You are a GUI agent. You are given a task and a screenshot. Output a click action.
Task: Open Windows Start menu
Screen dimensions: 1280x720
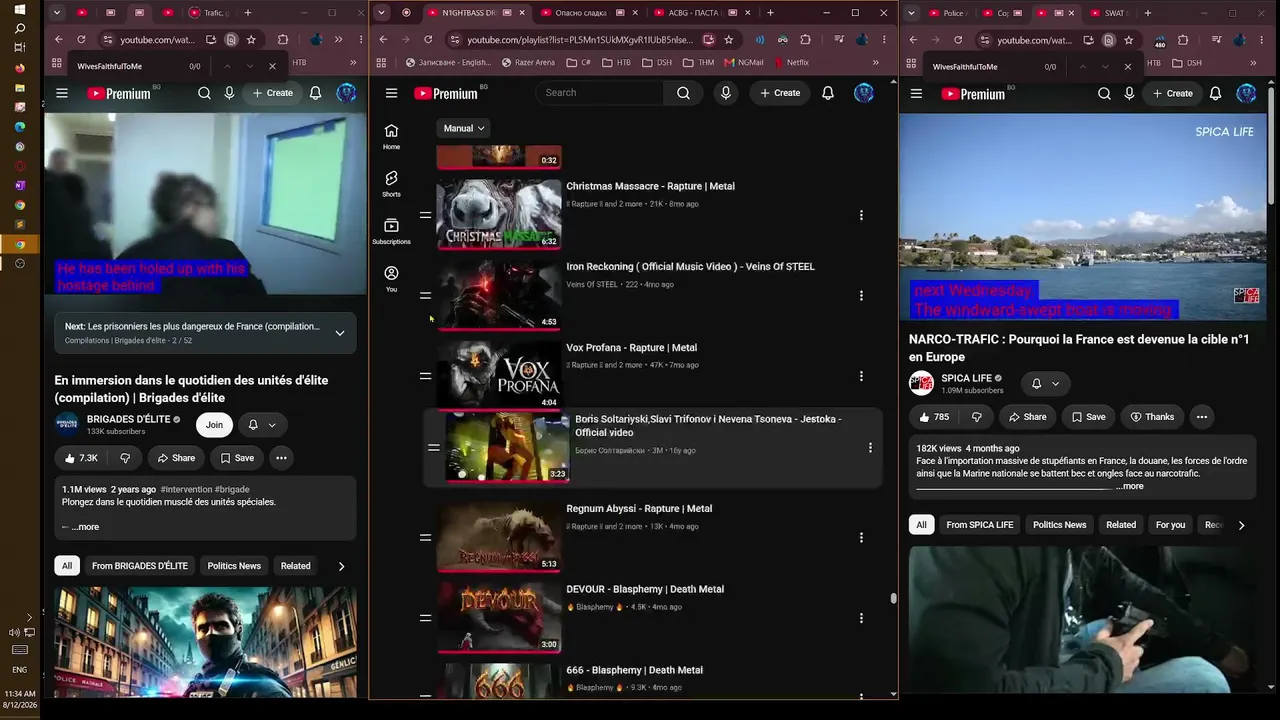click(20, 10)
